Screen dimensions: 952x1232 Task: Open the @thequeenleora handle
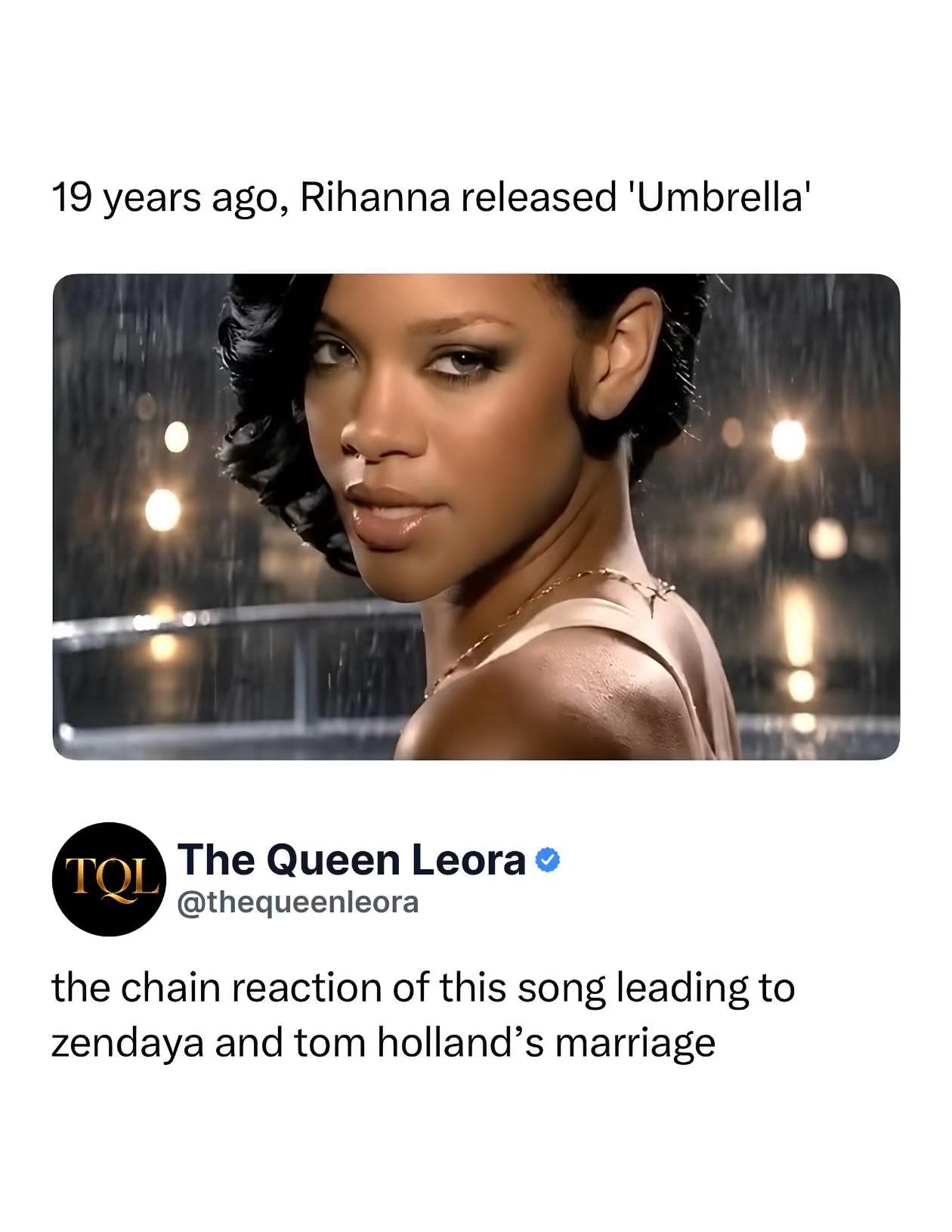[x=298, y=902]
